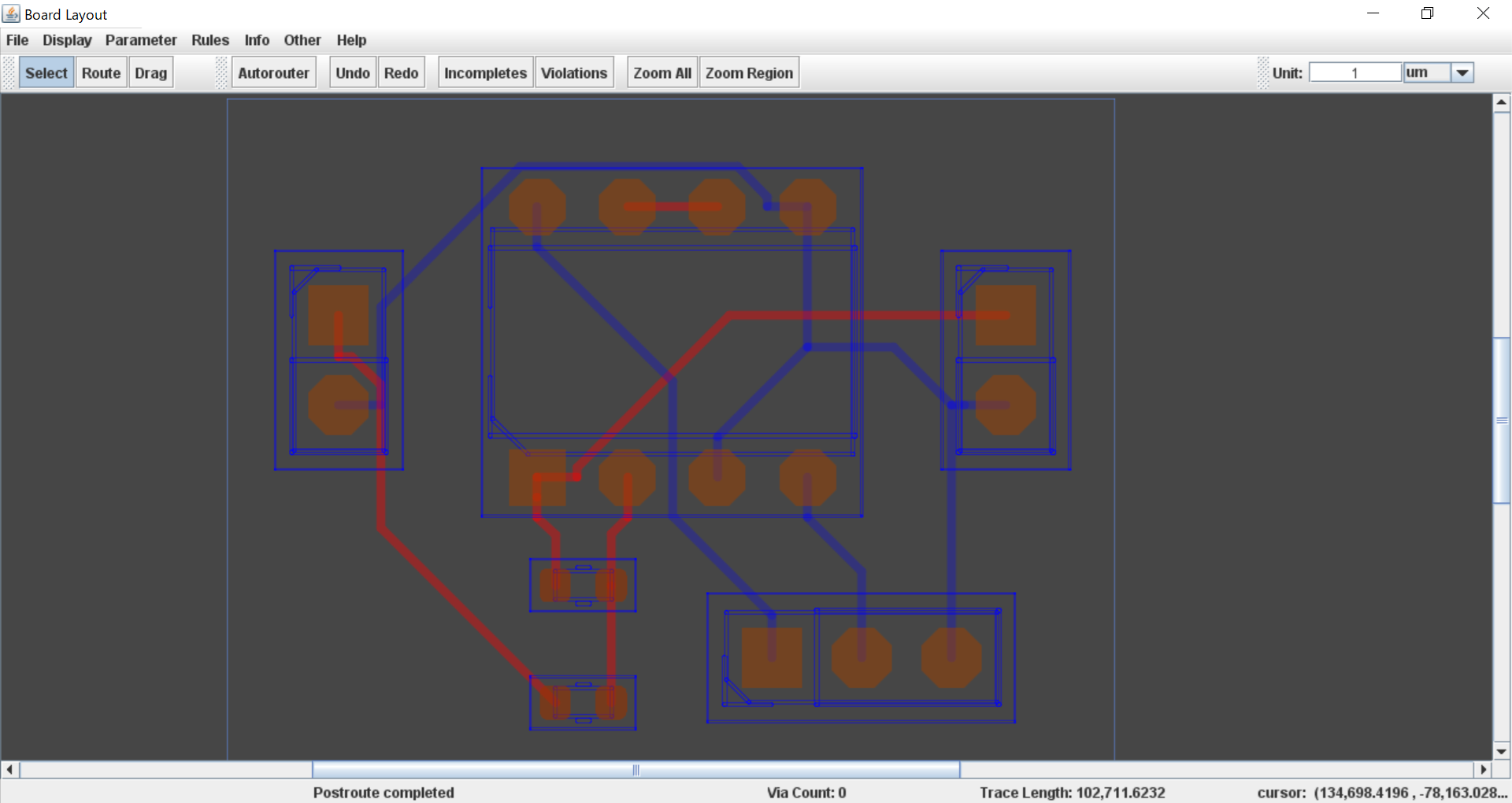Switch to Drag mode
The height and width of the screenshot is (803, 1512).
coord(150,72)
